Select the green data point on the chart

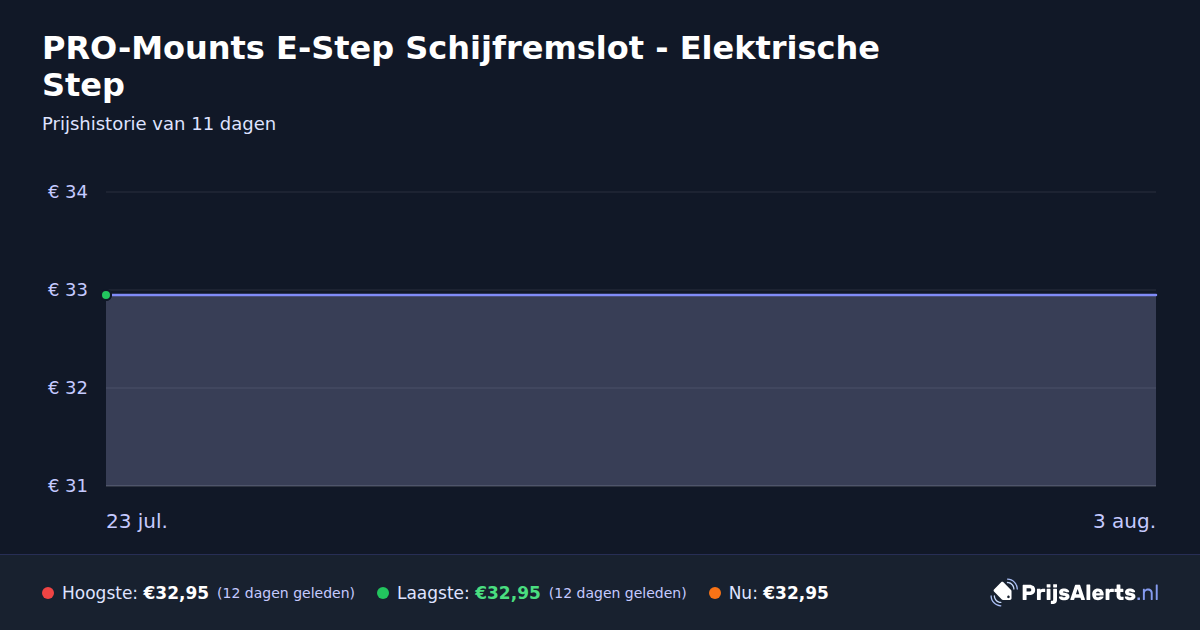[x=106, y=295]
